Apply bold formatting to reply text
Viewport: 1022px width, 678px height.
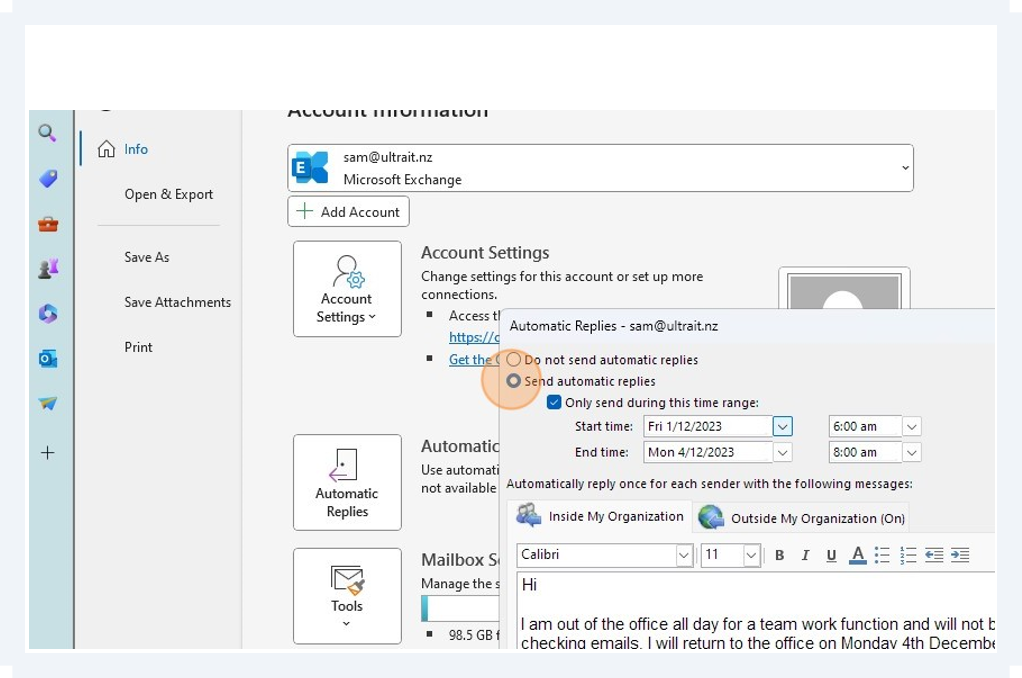tap(780, 555)
